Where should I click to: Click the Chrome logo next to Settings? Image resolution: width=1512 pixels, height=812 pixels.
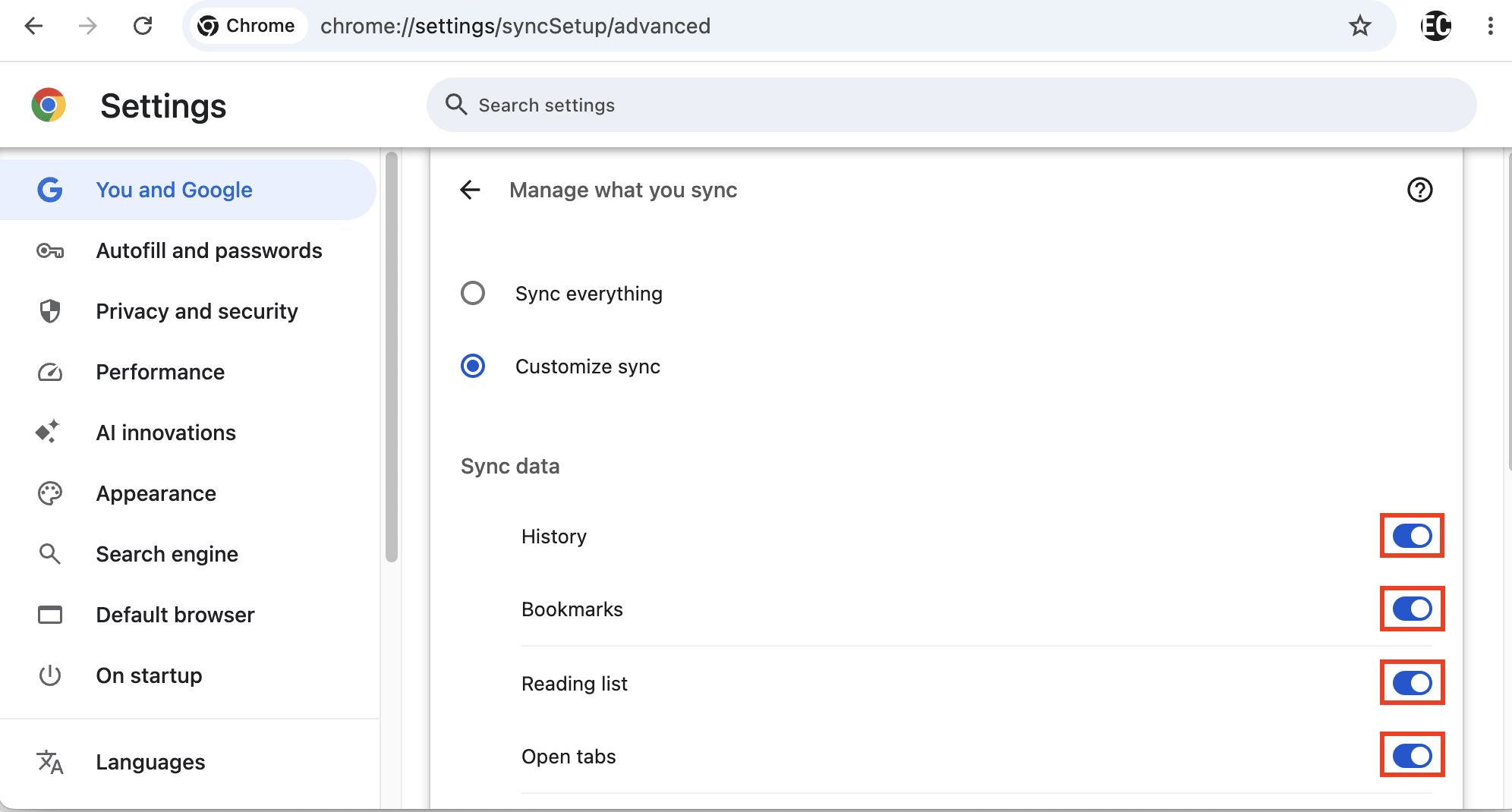click(x=49, y=105)
